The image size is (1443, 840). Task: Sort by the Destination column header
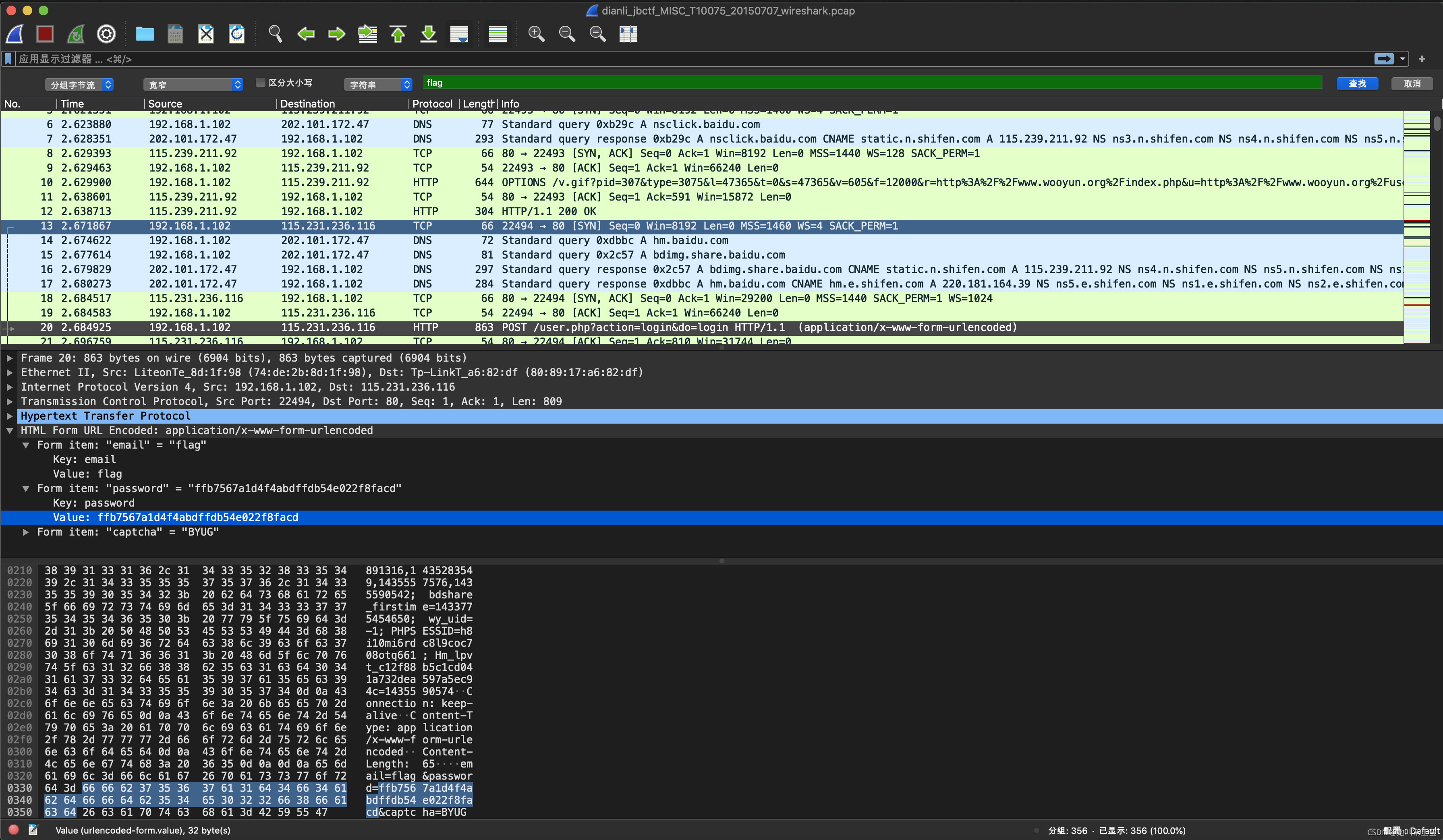click(343, 103)
